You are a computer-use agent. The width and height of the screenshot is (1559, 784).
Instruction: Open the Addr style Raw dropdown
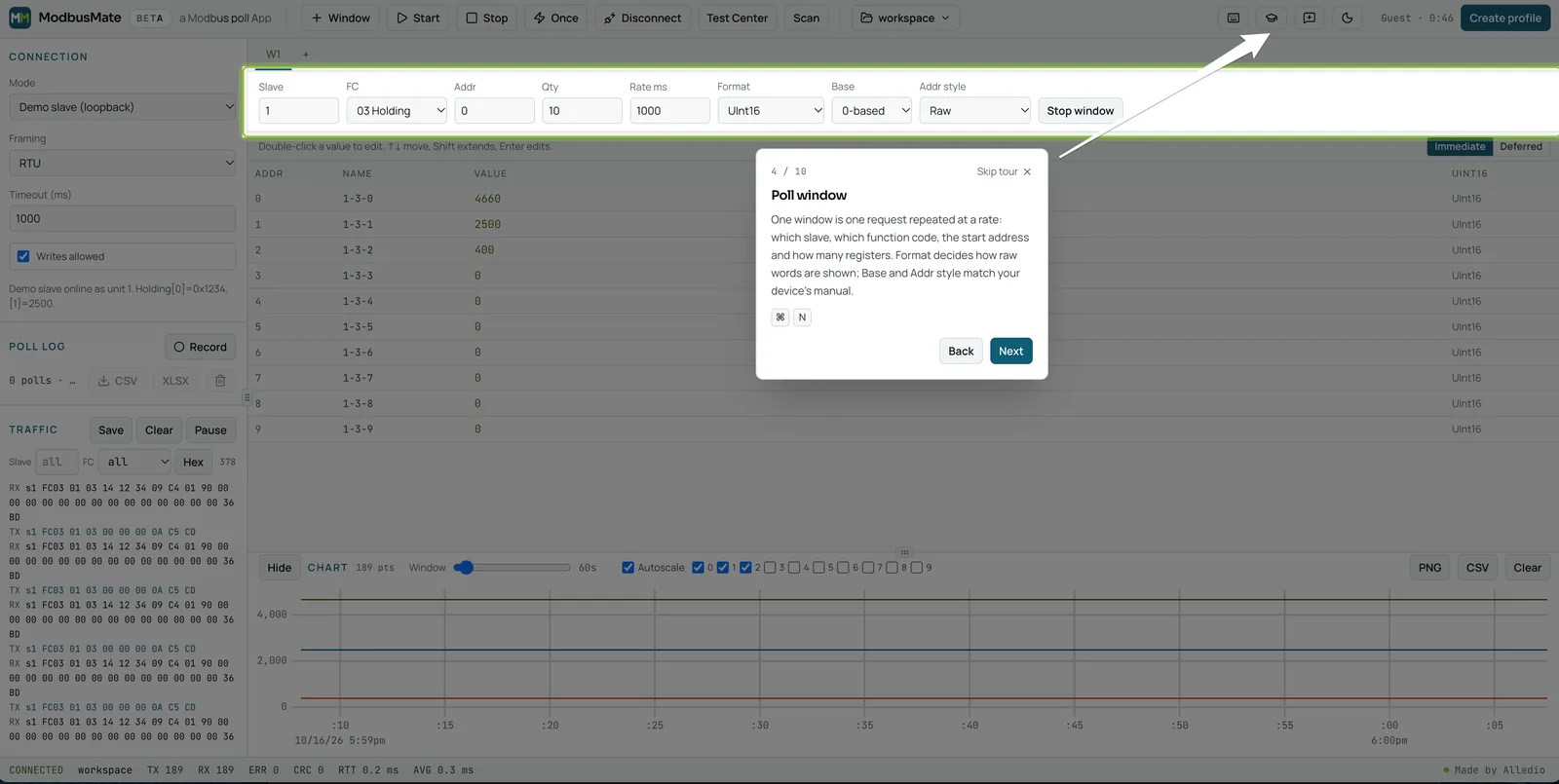975,111
